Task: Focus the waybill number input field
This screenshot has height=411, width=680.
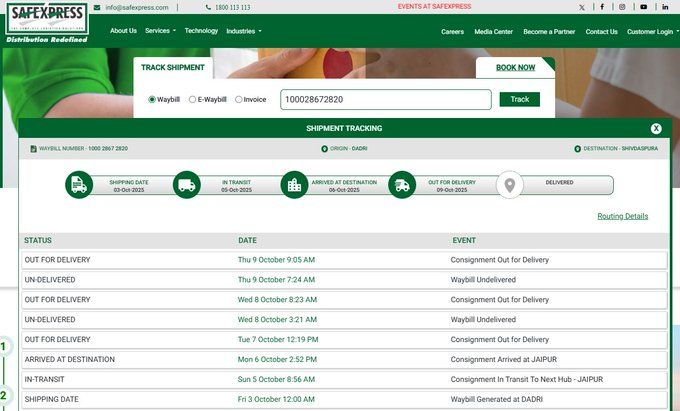Action: 386,100
